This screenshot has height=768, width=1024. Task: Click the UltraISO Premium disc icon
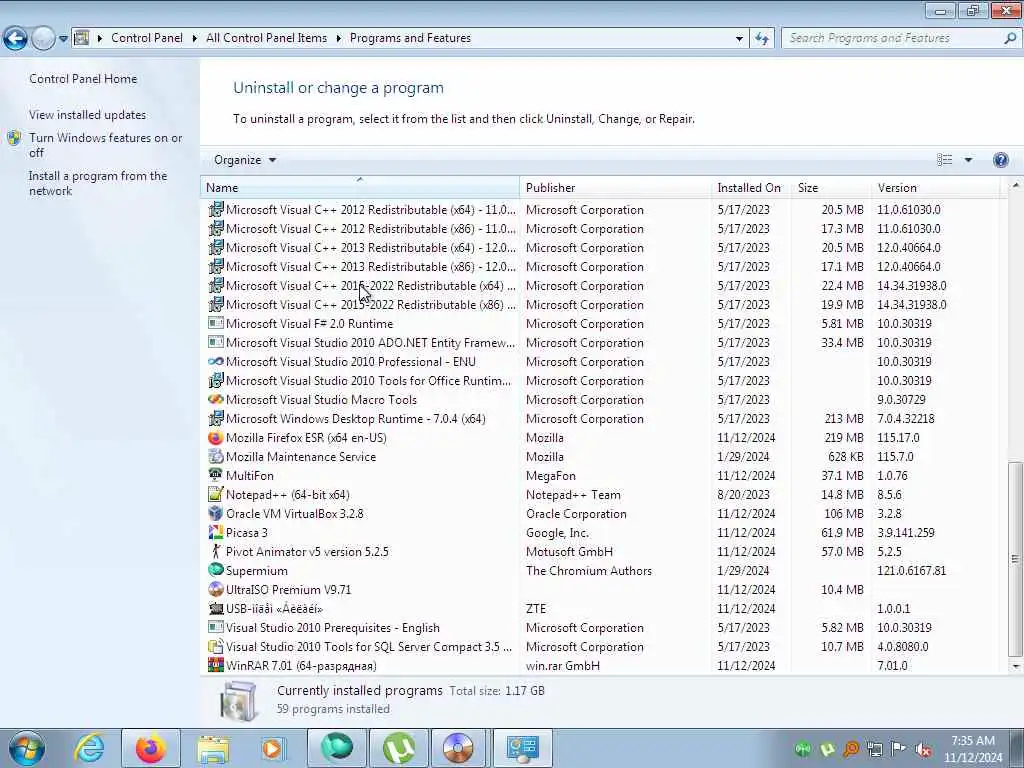[216, 589]
